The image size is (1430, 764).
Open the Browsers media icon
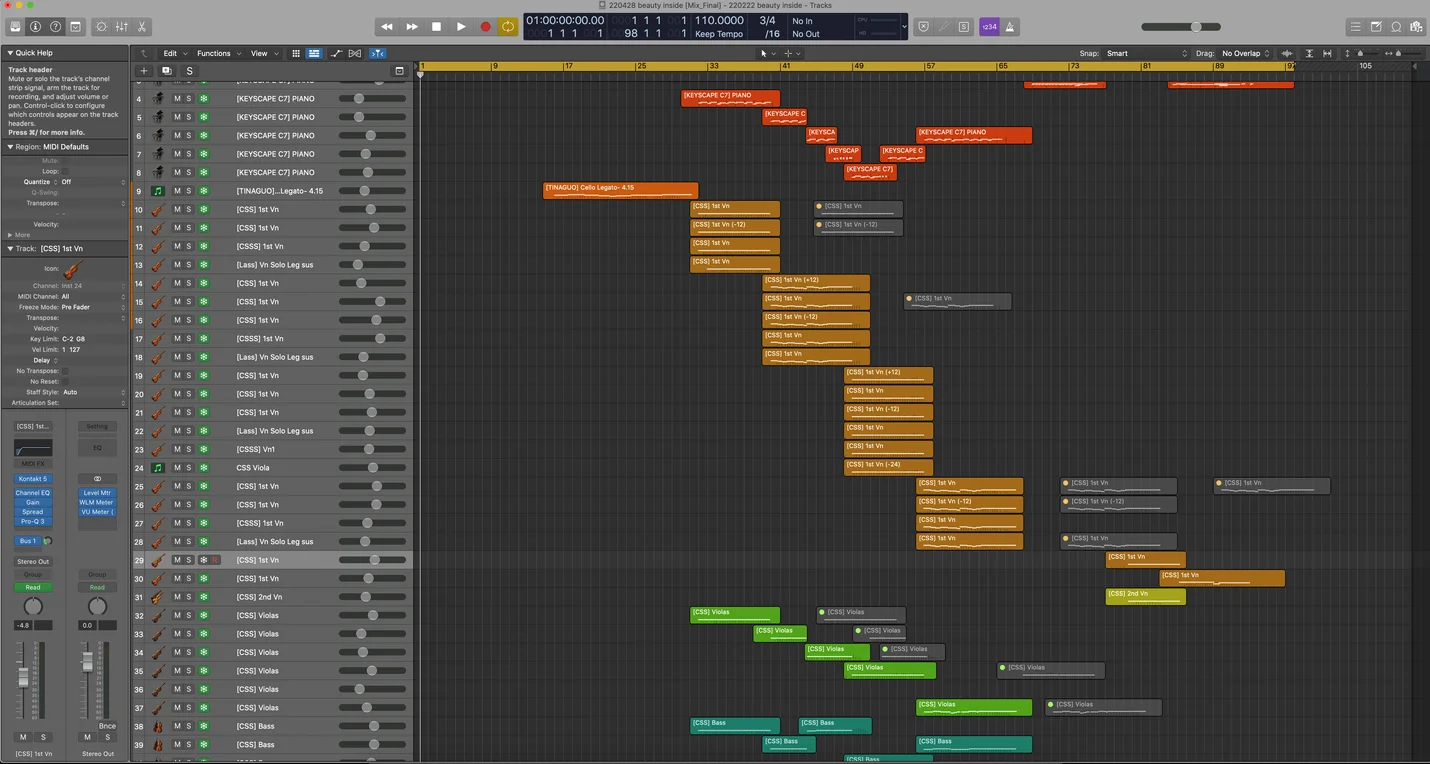coord(1416,26)
